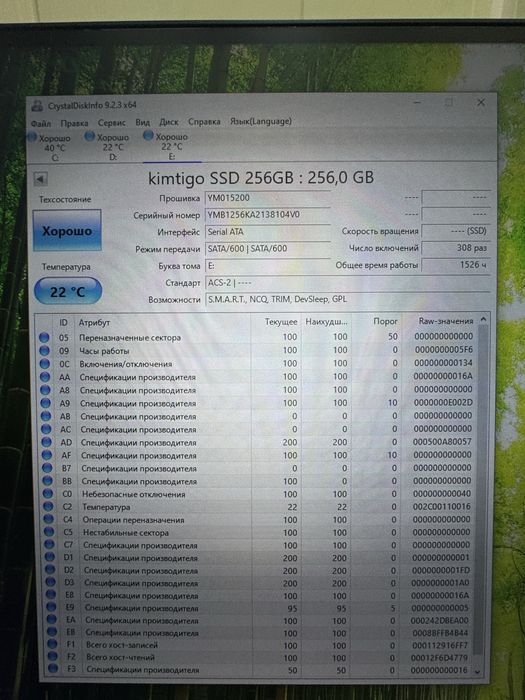Click the ID column header
This screenshot has height=700, width=525.
(63, 322)
